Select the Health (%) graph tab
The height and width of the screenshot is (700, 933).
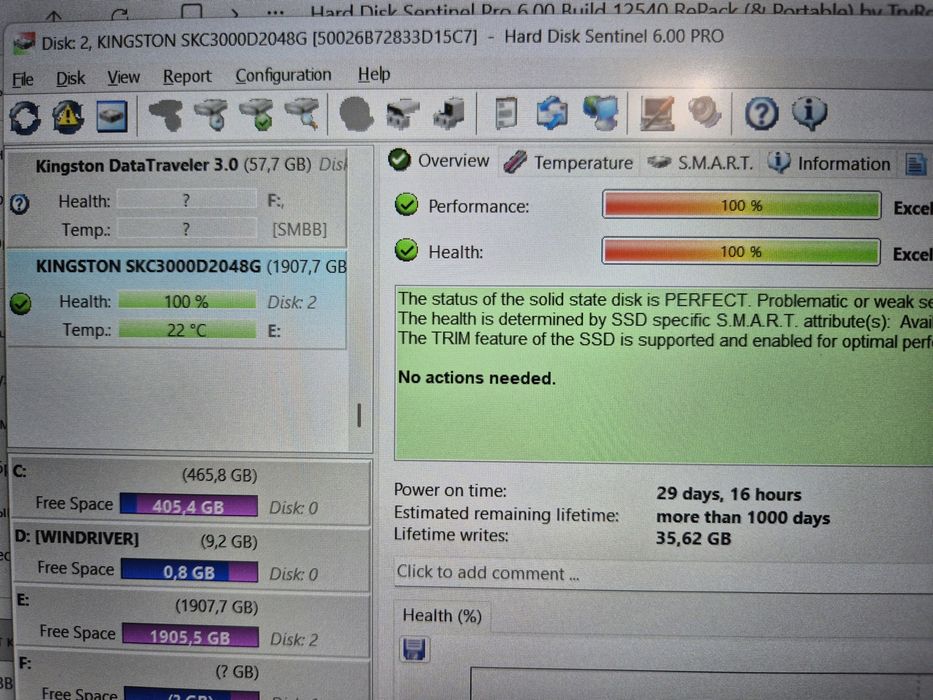(x=442, y=615)
